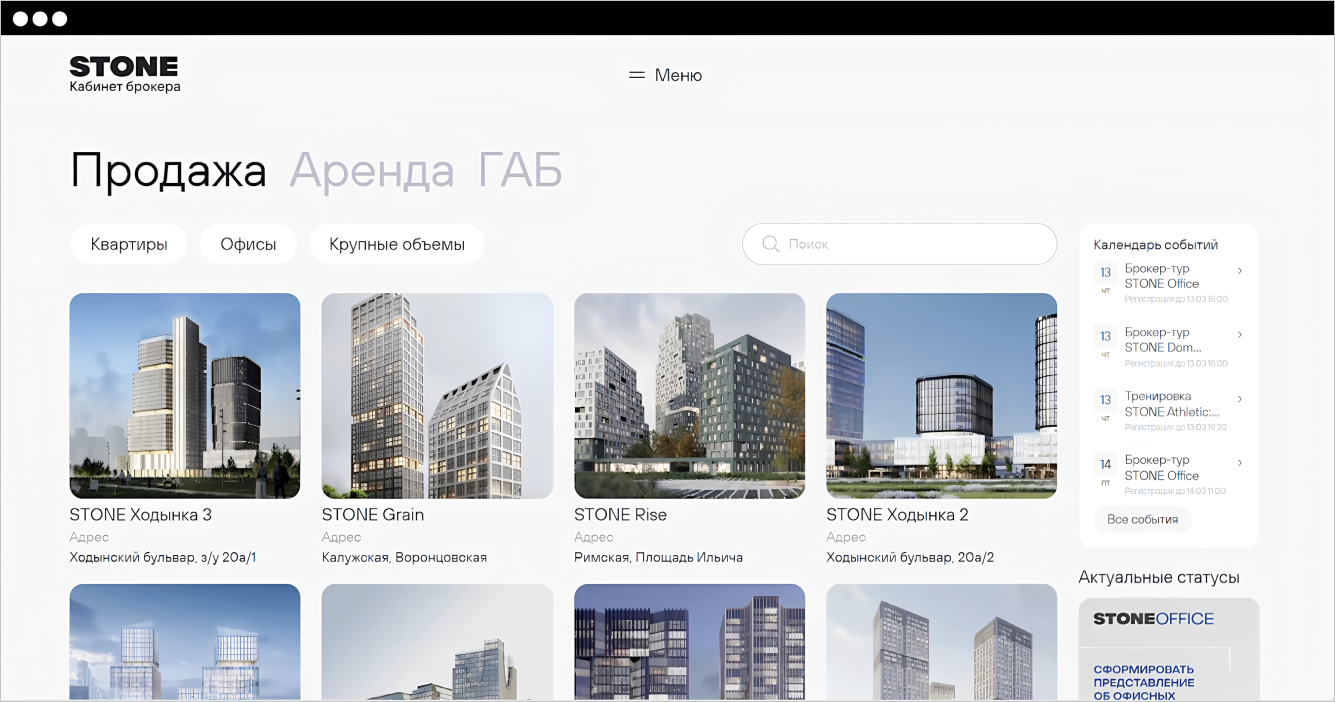Click the STONE logo in header

click(x=124, y=67)
